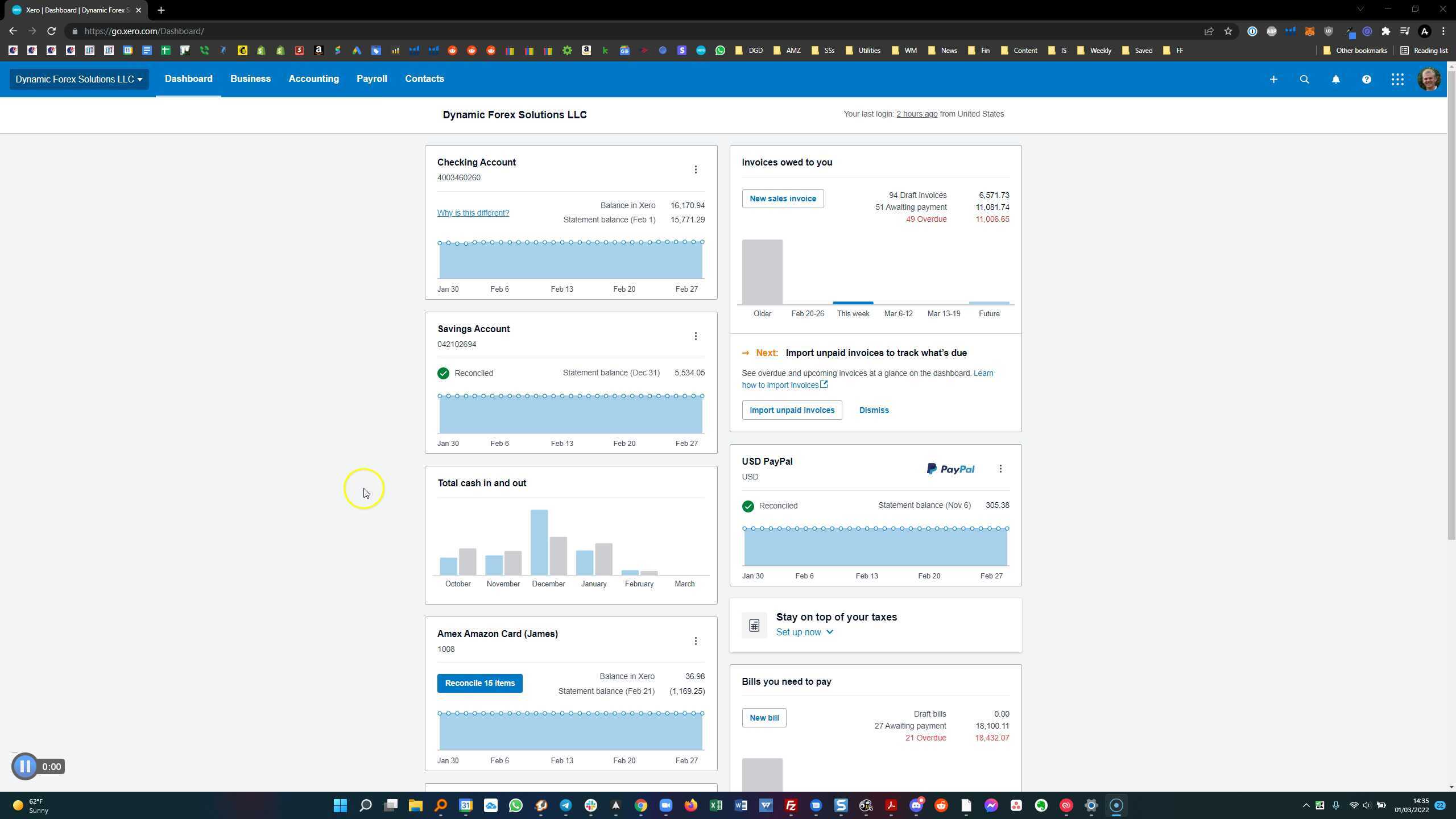
Task: Open the Payroll menu
Action: (372, 78)
